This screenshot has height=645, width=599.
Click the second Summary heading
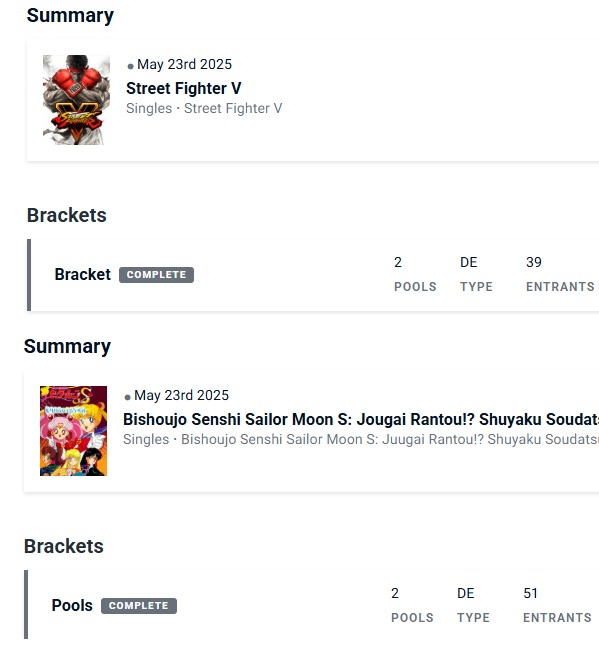67,346
